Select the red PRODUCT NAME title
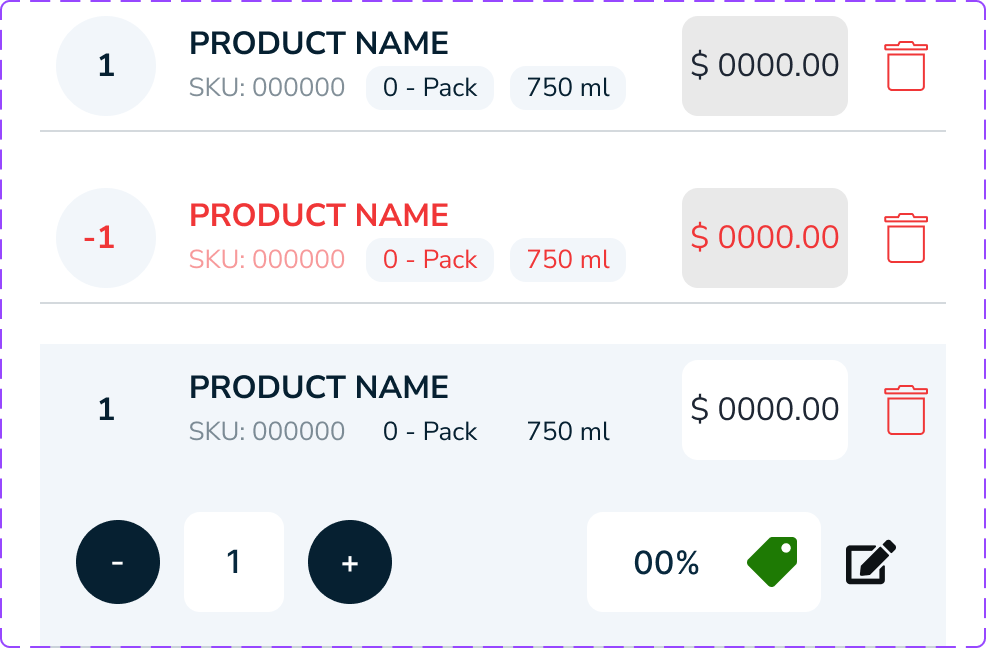 319,215
